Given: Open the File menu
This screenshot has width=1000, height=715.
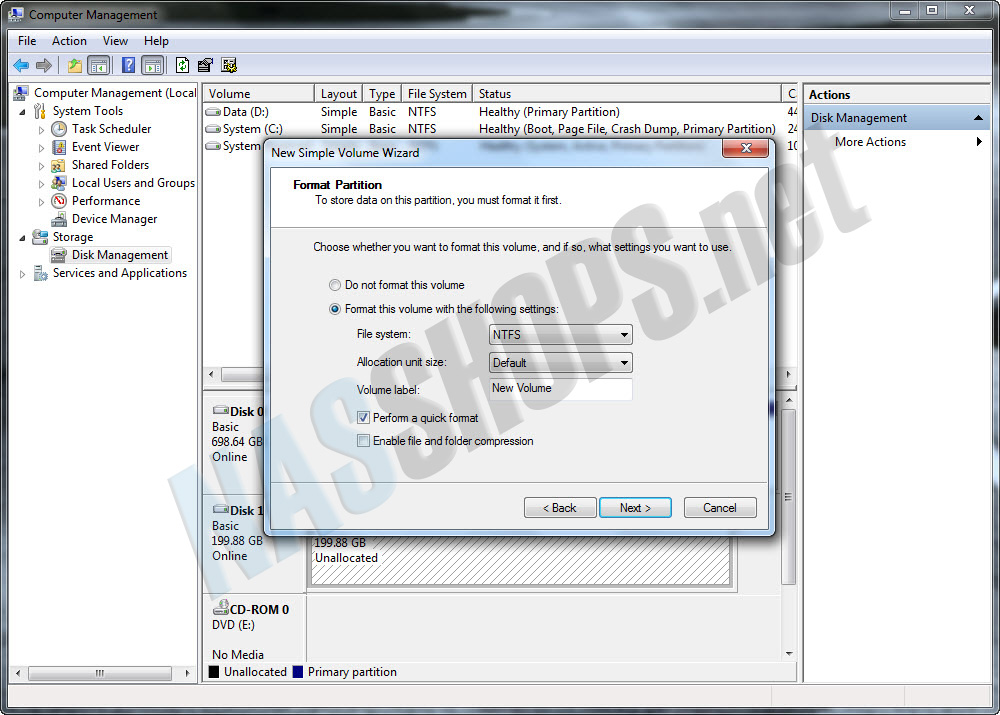Looking at the screenshot, I should click(27, 41).
